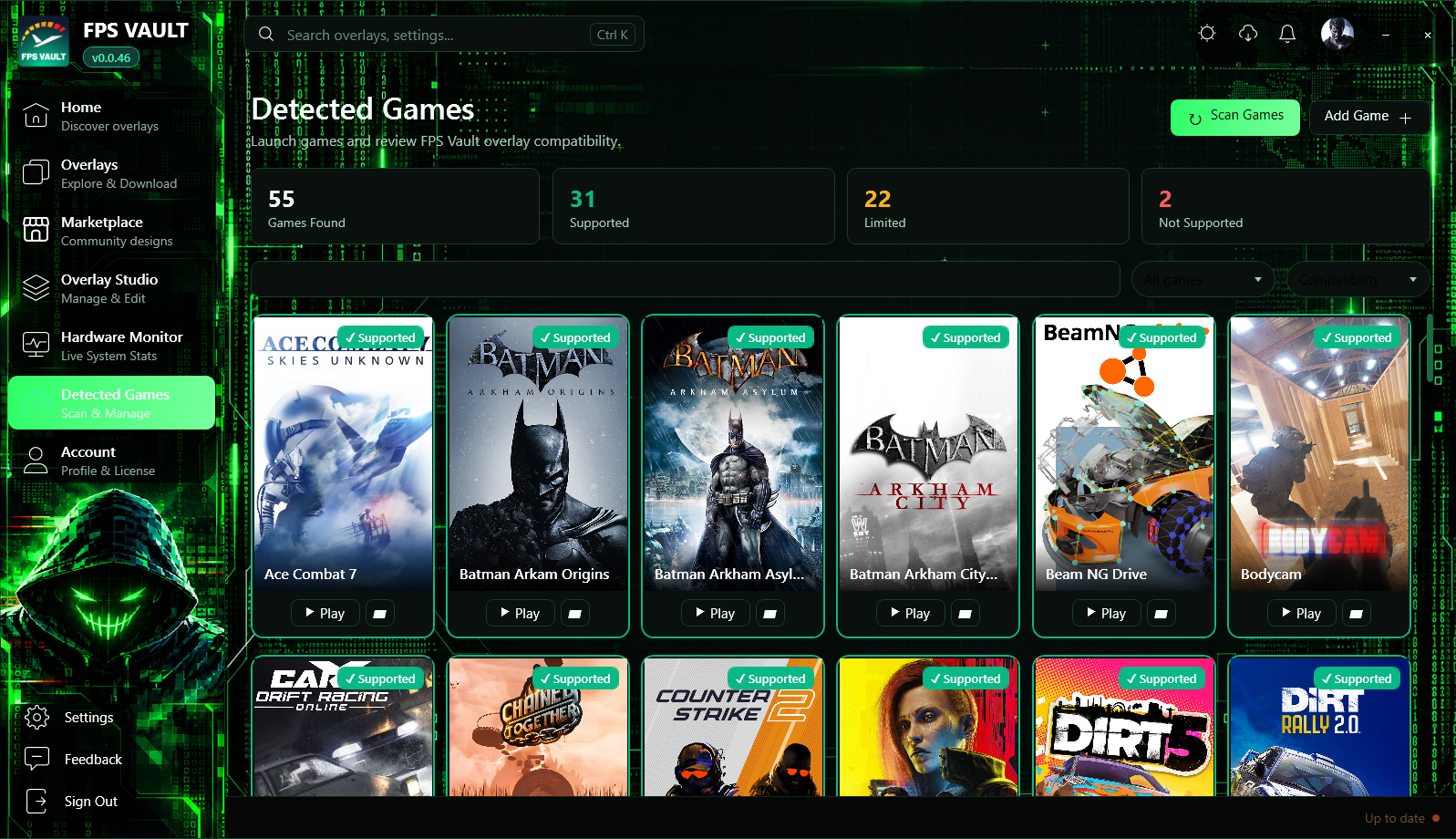The width and height of the screenshot is (1456, 839).
Task: Click the folder icon under Batman Arkam Origins
Action: pos(575,614)
